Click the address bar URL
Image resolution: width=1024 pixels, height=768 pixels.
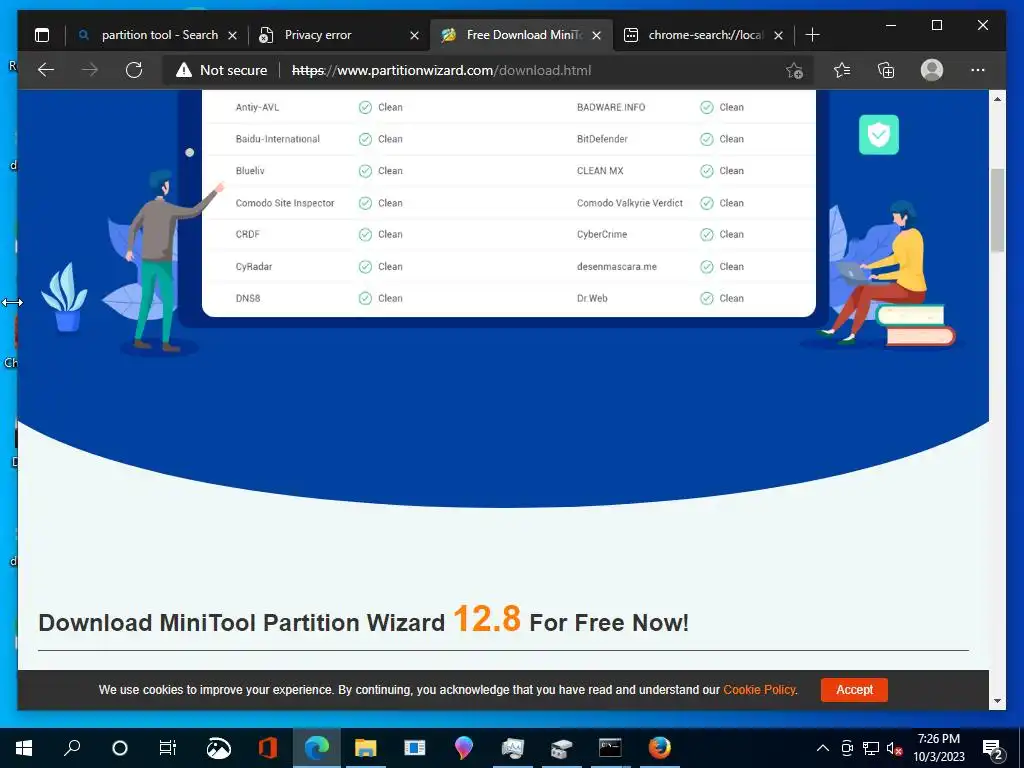[441, 70]
